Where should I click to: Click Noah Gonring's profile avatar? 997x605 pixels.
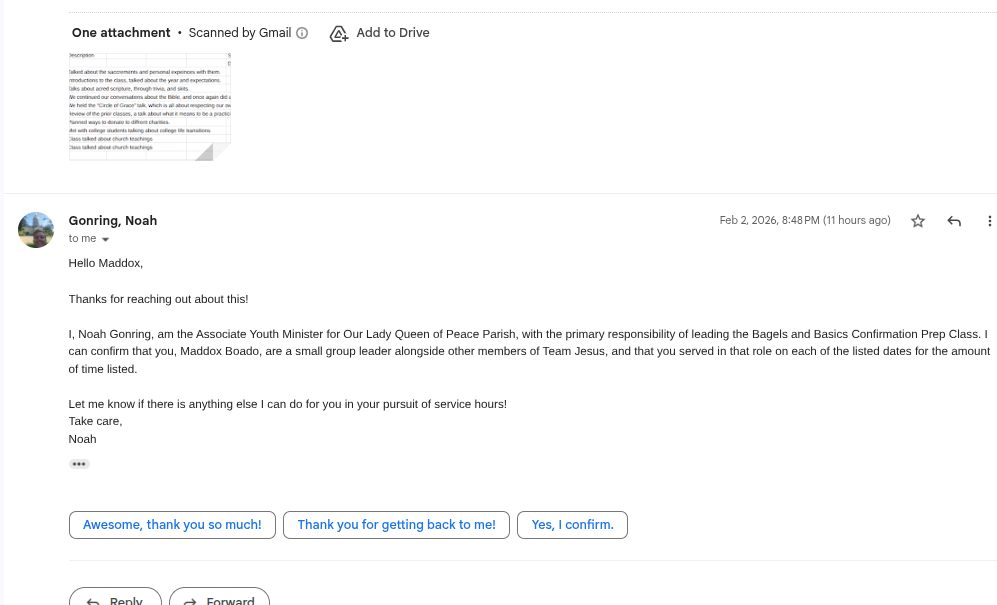36,230
